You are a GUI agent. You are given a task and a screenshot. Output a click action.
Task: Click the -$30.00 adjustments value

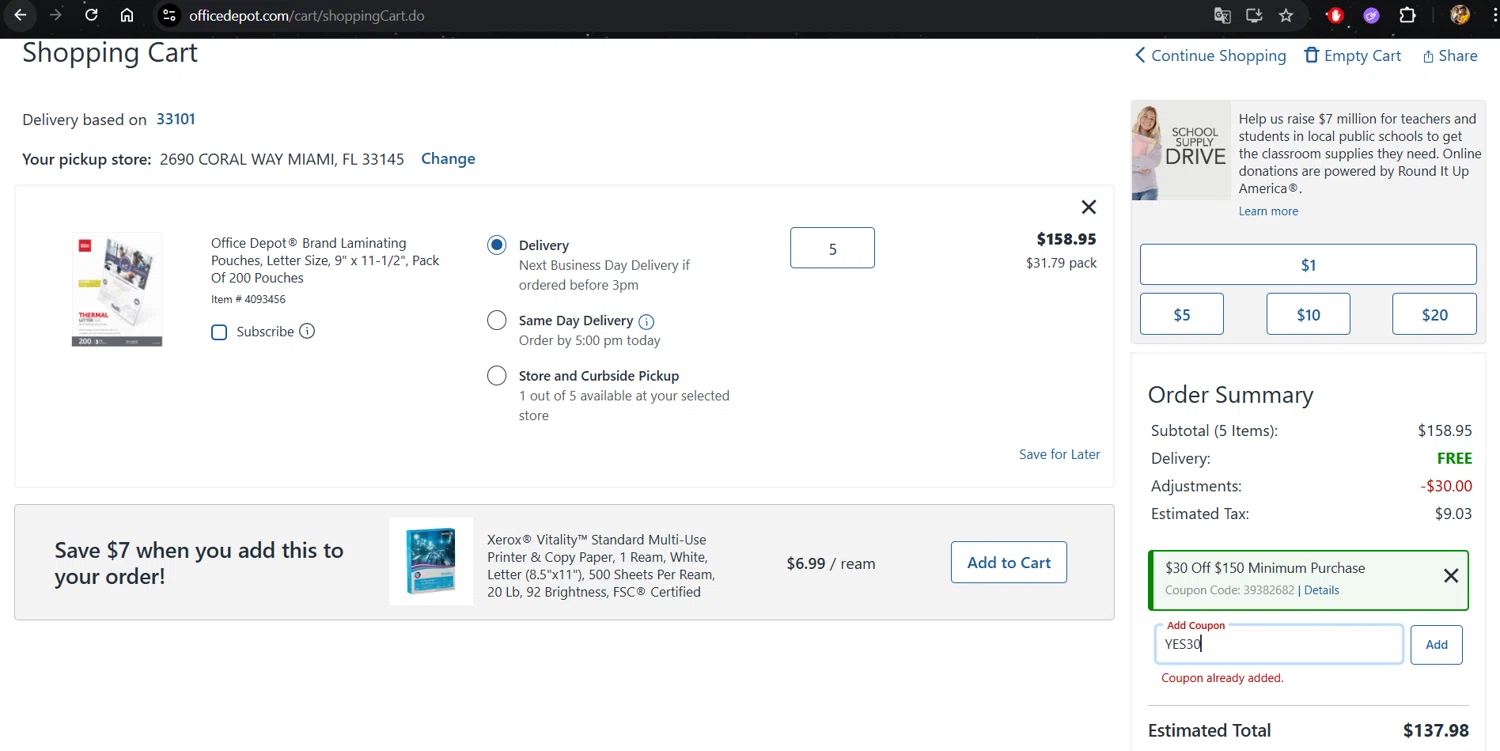click(1446, 486)
